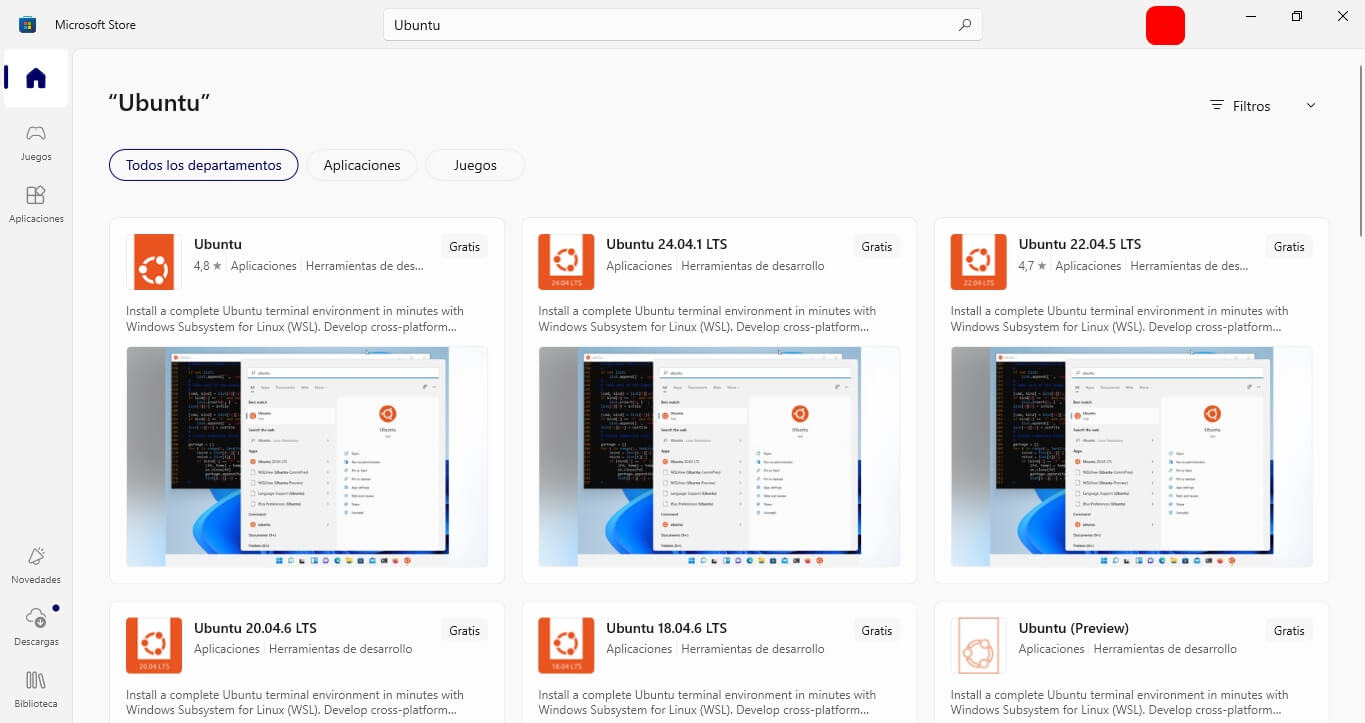Click the Filtros lines icon
1365x723 pixels.
click(1217, 105)
